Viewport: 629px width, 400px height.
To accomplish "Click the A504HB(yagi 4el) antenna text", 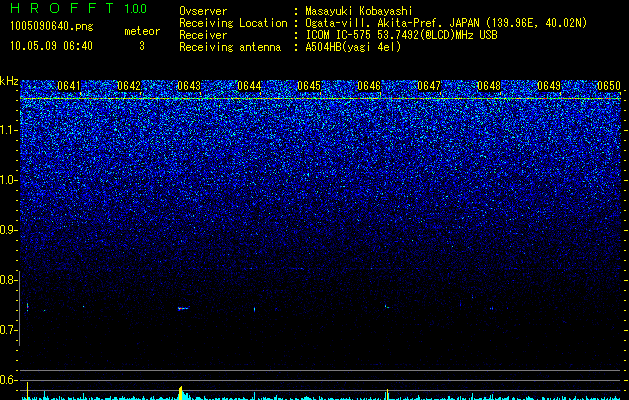I will (353, 47).
